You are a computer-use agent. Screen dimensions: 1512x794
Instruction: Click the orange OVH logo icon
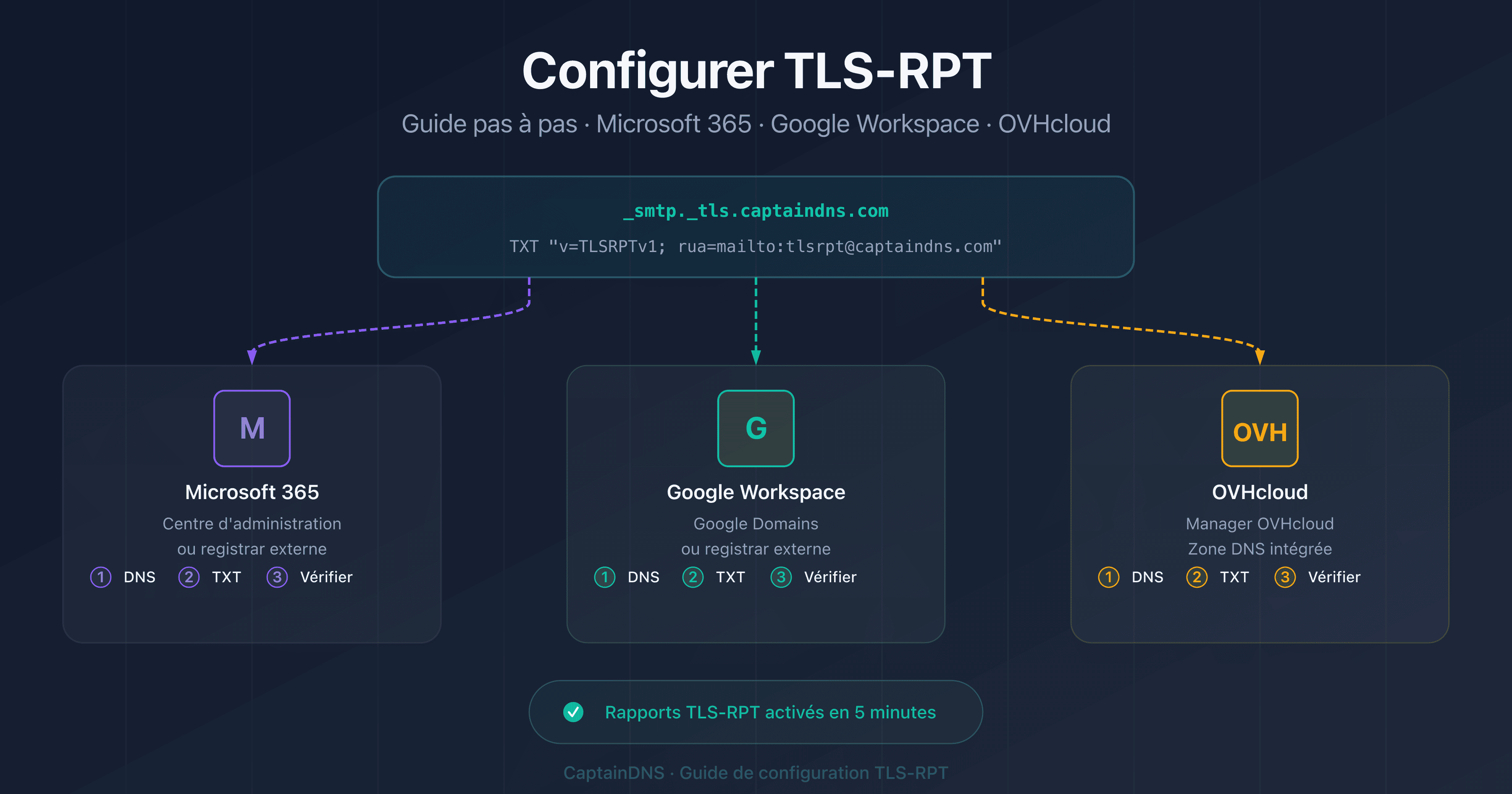(1260, 428)
